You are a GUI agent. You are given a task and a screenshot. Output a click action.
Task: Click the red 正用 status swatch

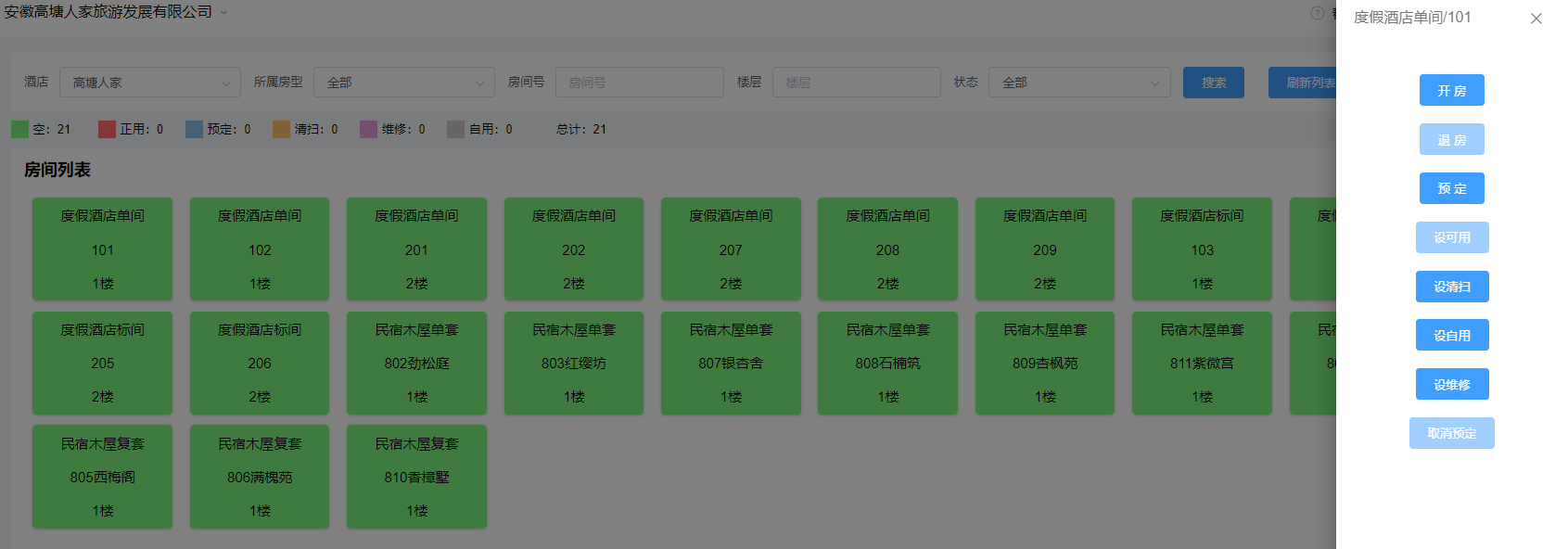(107, 129)
